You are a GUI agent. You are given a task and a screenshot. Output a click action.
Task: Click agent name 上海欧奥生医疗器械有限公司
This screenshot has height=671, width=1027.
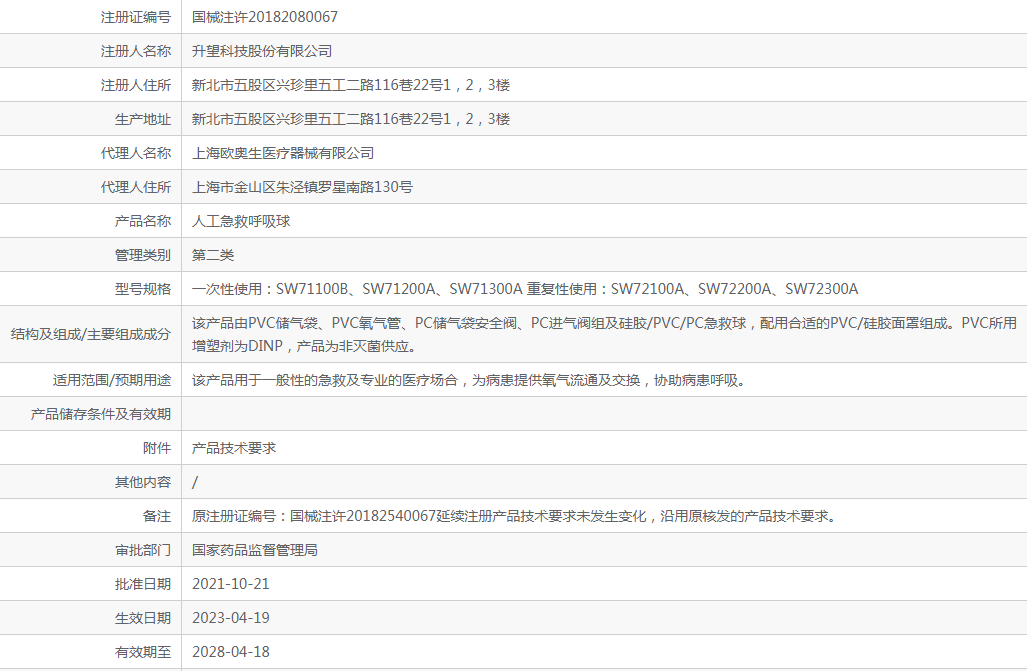[x=282, y=153]
